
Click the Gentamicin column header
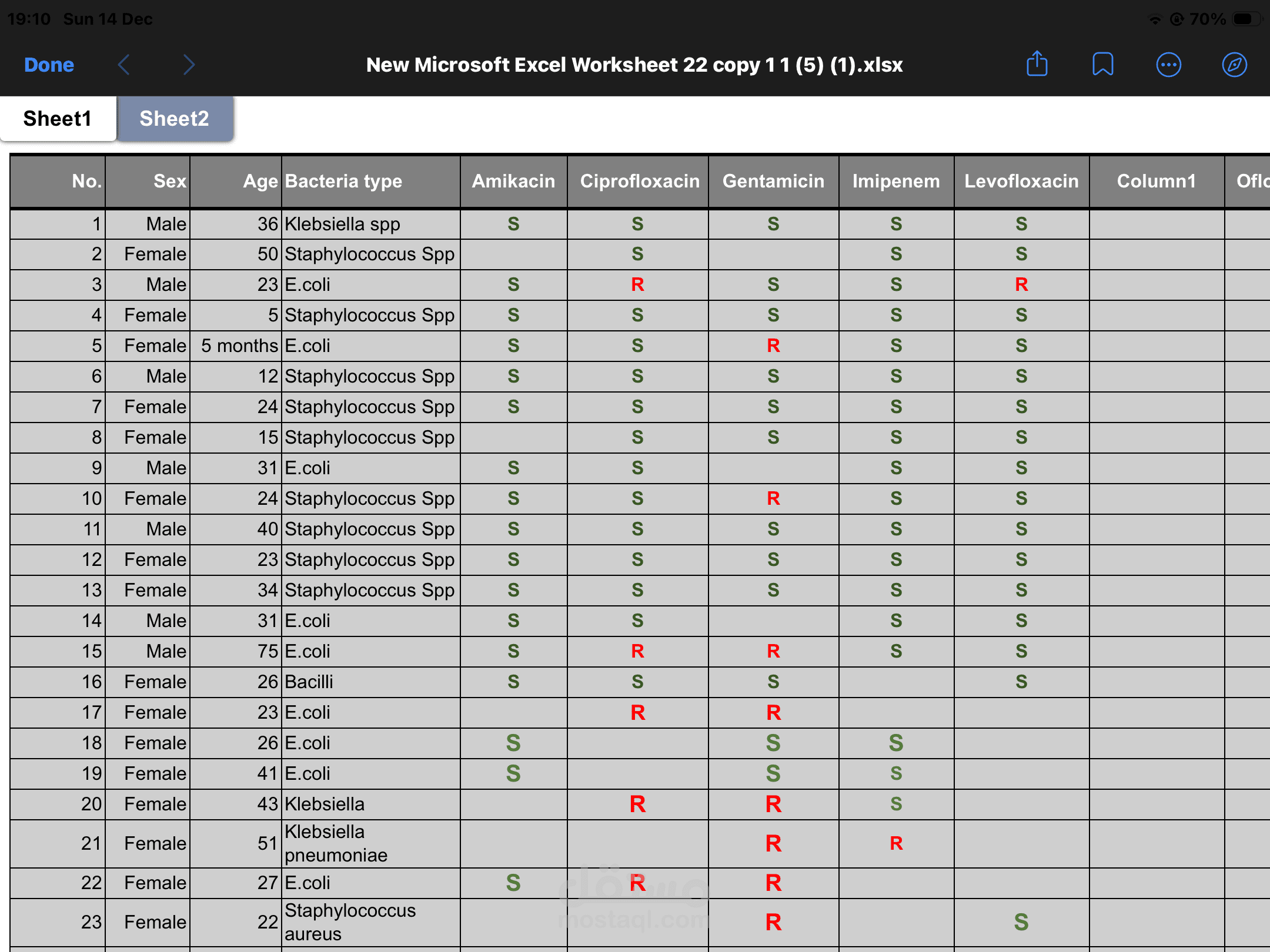(773, 181)
